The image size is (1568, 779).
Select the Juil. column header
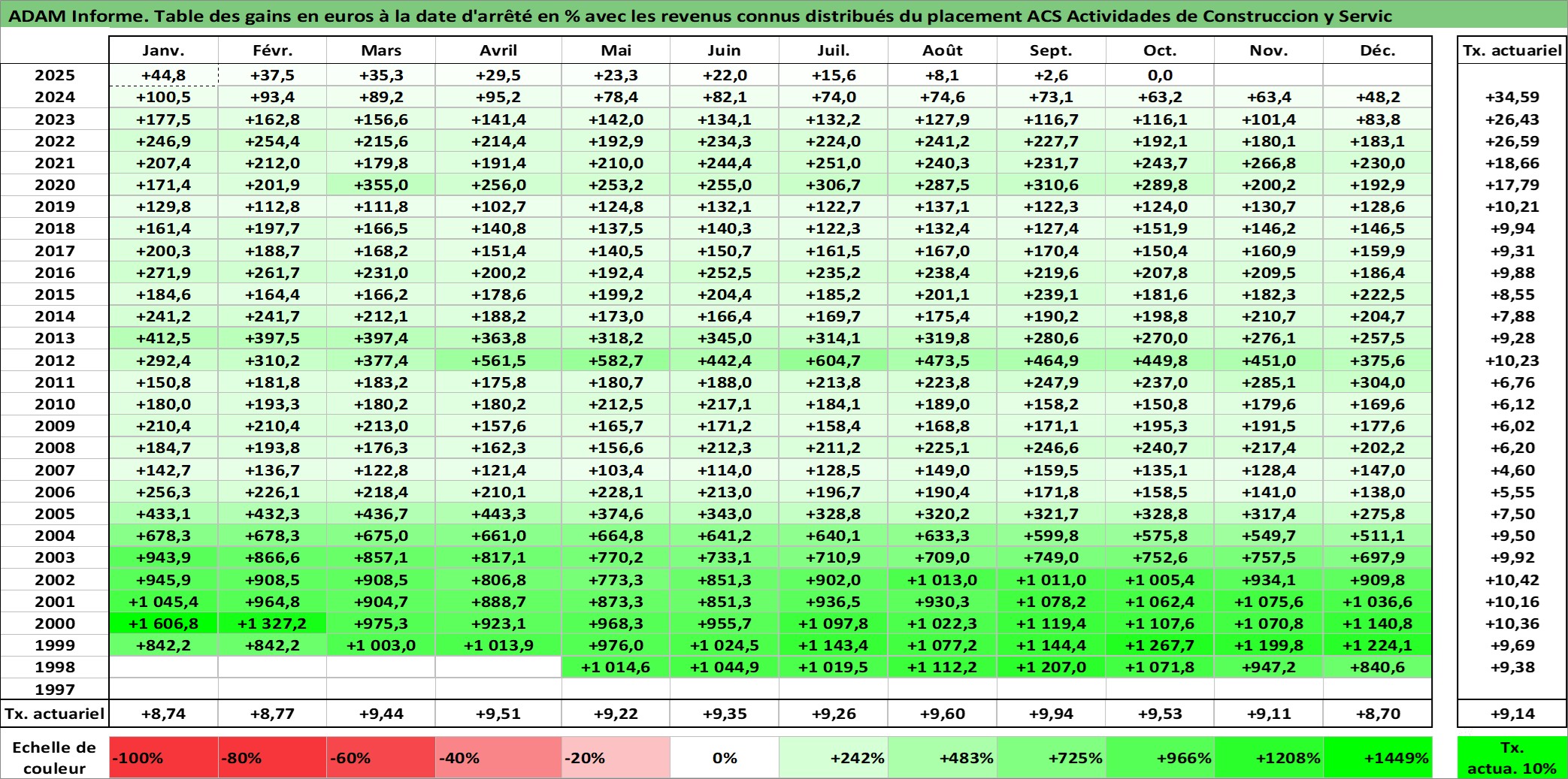click(834, 50)
